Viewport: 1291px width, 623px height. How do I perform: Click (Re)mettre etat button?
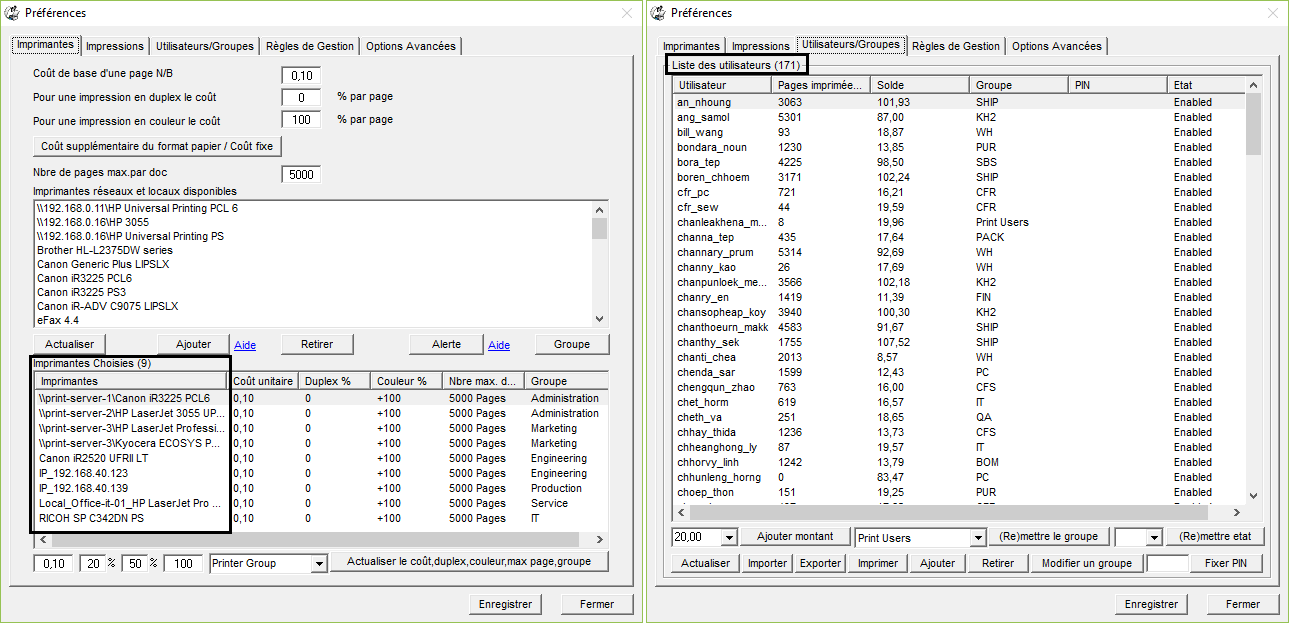point(1215,537)
